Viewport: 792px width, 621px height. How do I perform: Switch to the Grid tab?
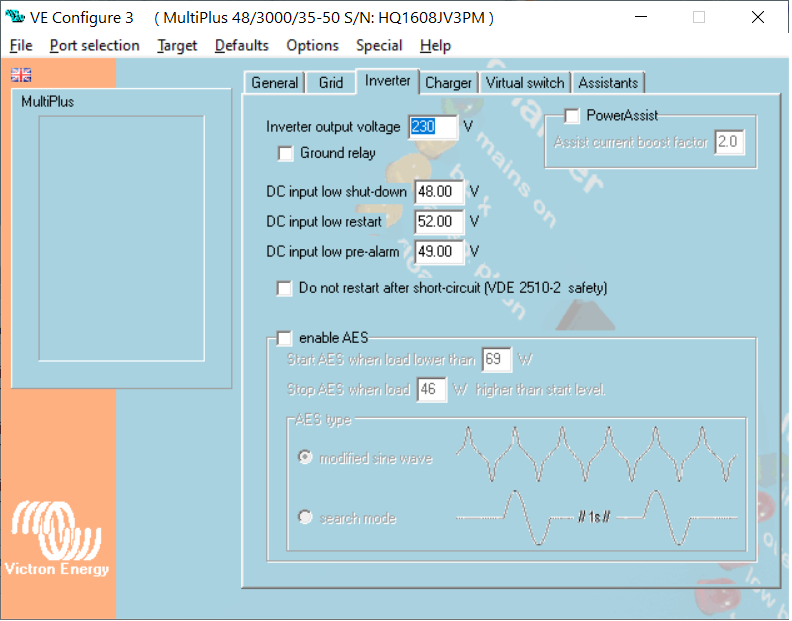click(331, 82)
